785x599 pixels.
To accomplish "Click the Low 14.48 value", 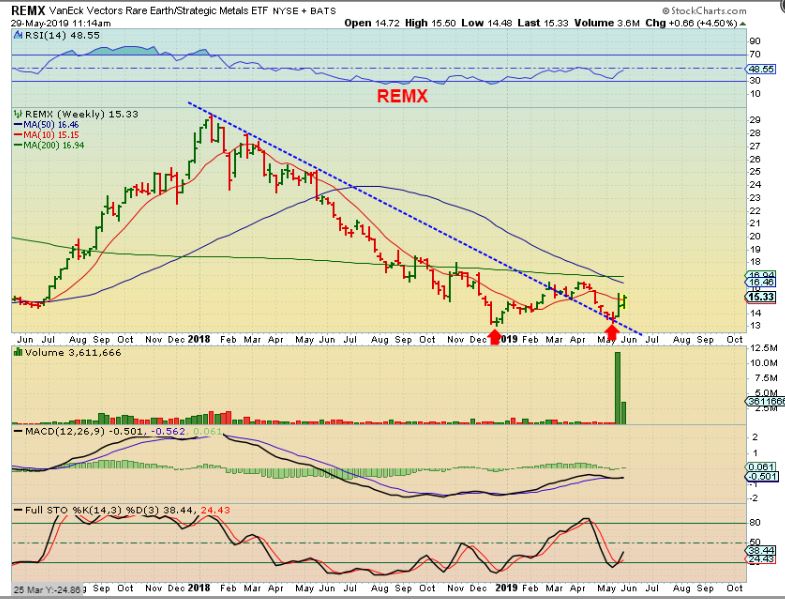I will pos(485,23).
